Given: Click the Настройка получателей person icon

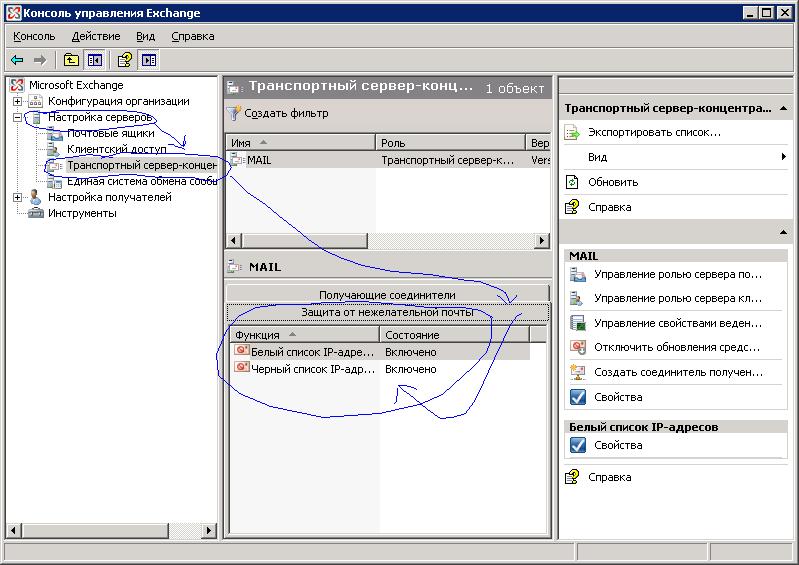Looking at the screenshot, I should [x=35, y=197].
